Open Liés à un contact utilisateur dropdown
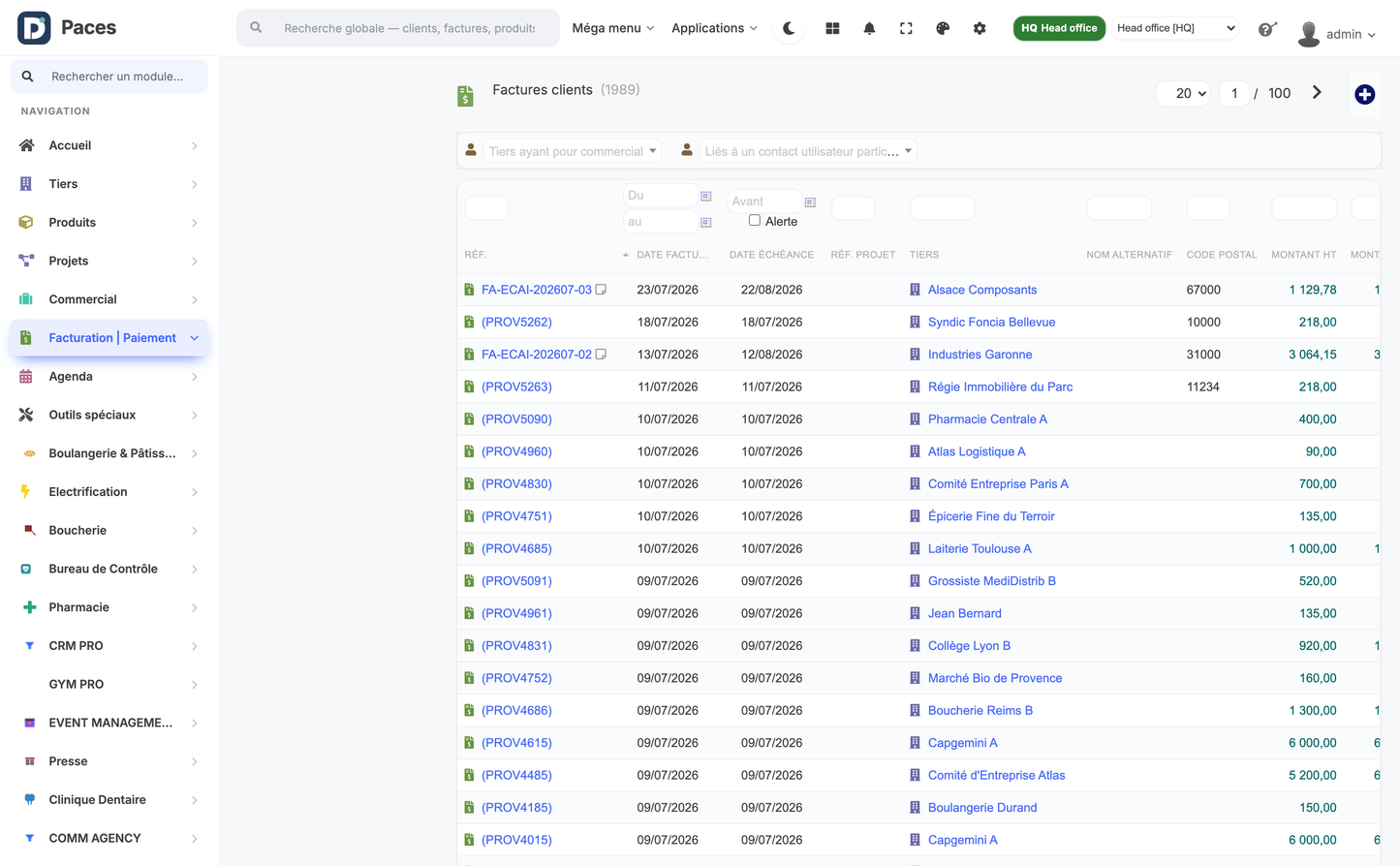 808,151
